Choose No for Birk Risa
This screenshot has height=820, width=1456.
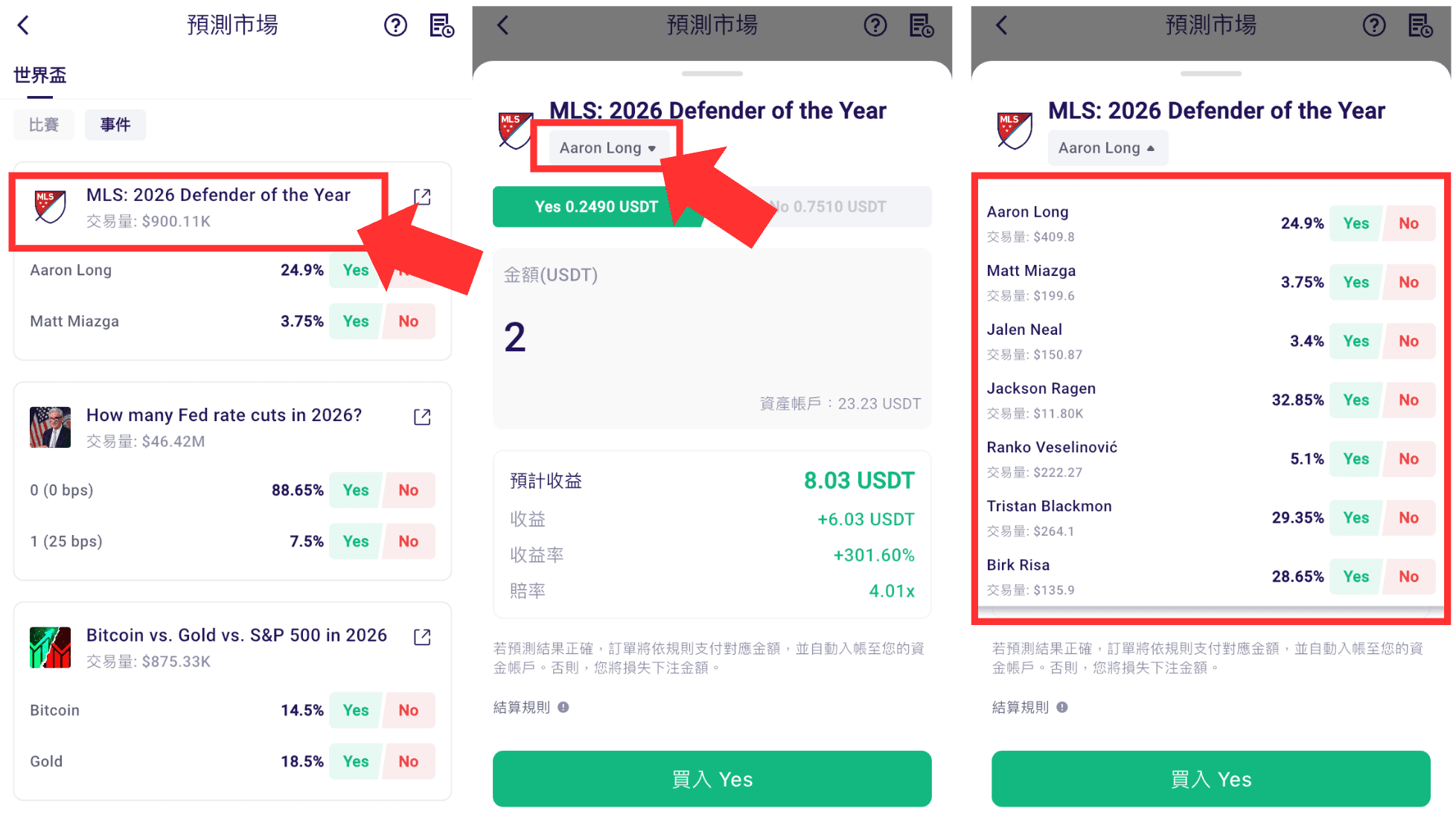1409,576
